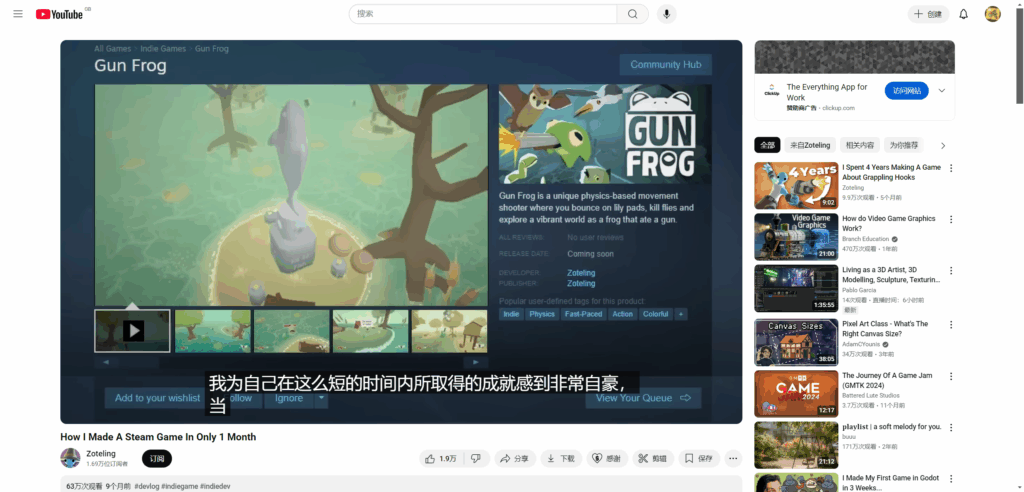Click the plus tag button in video
Image resolution: width=1024 pixels, height=492 pixels.
coord(681,314)
